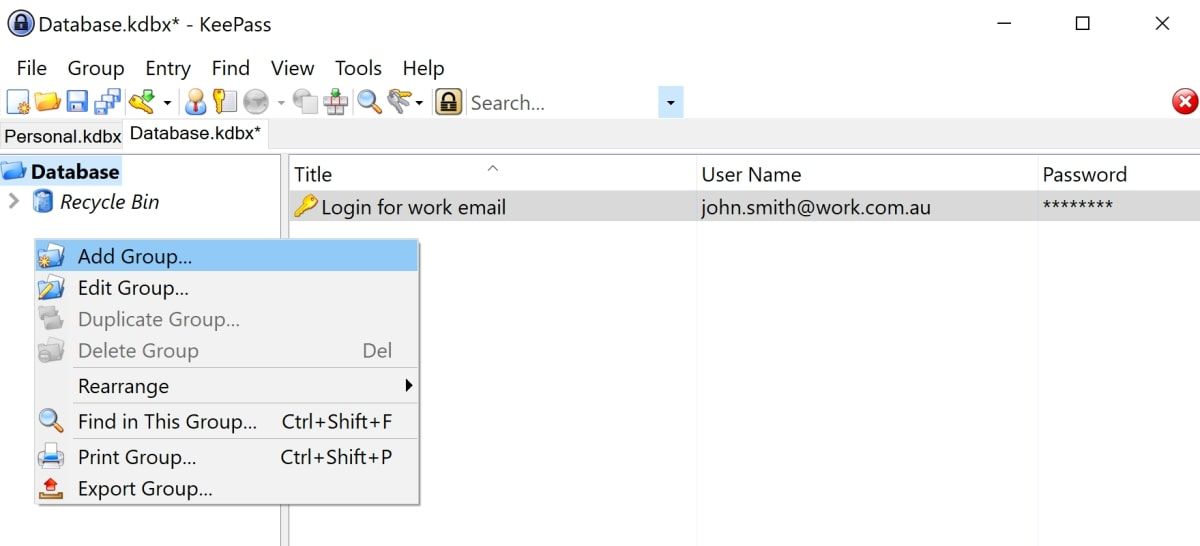Choose Add Group... from context menu
The width and height of the screenshot is (1200, 546).
pyautogui.click(x=227, y=256)
